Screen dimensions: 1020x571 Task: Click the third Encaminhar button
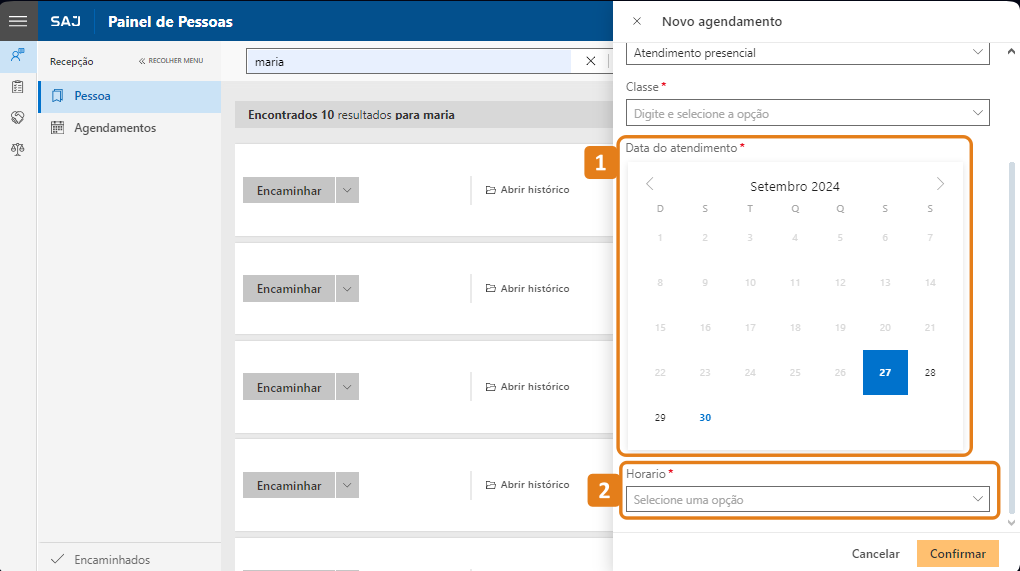[289, 387]
